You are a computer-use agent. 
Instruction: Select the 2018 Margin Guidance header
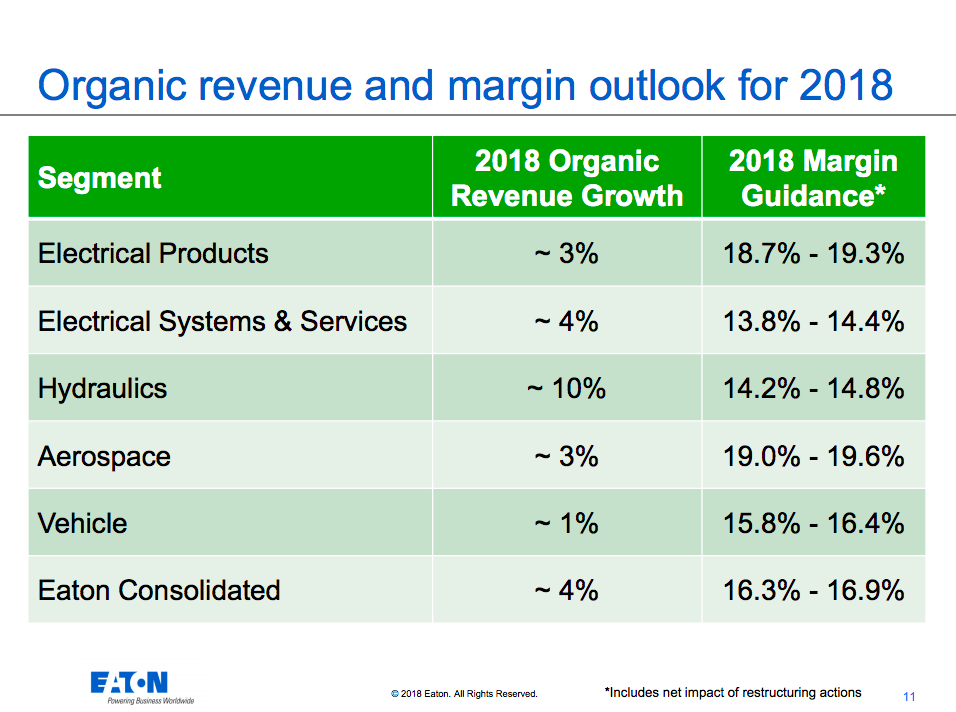coord(813,178)
